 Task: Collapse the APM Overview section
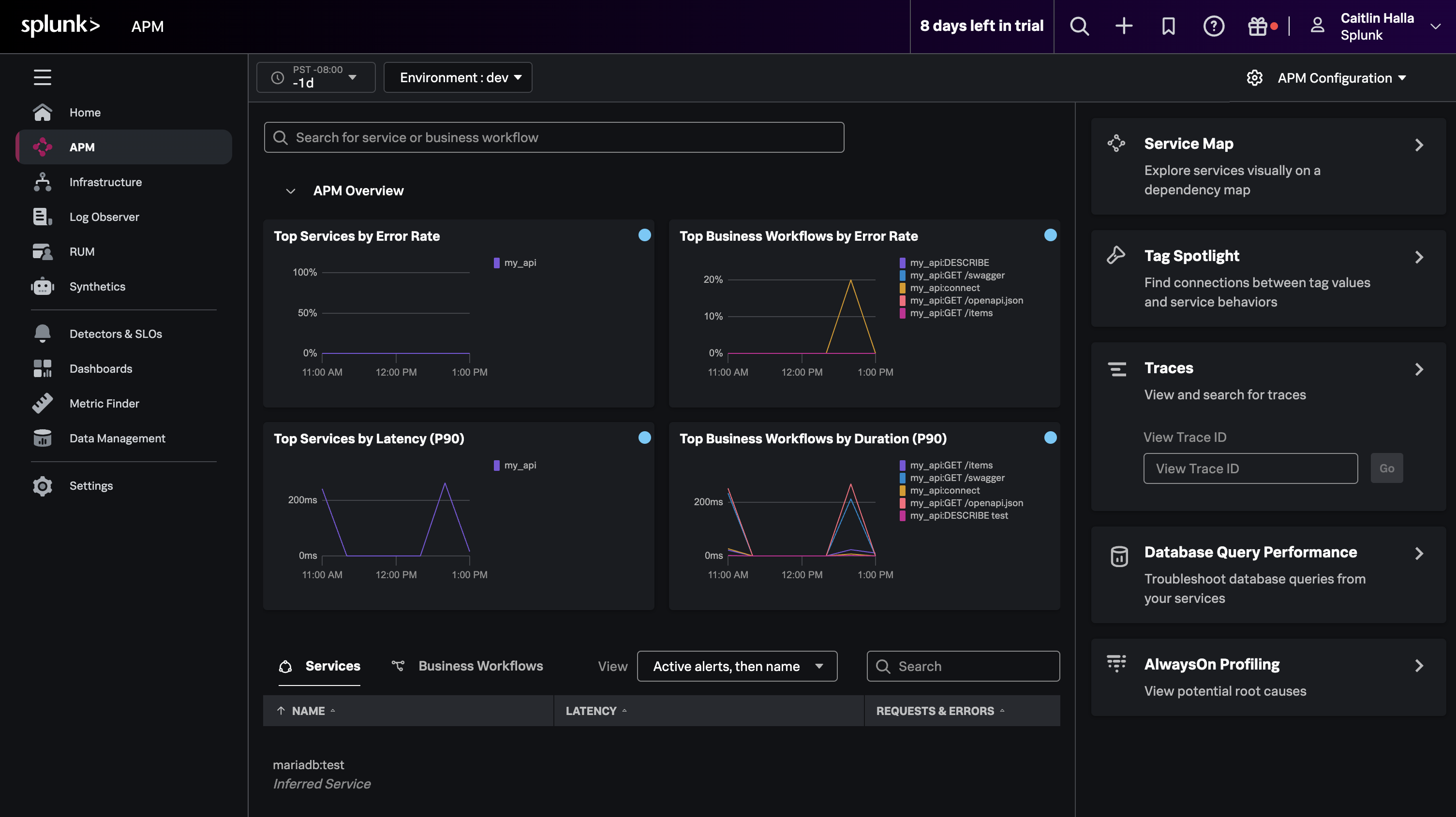click(x=291, y=191)
